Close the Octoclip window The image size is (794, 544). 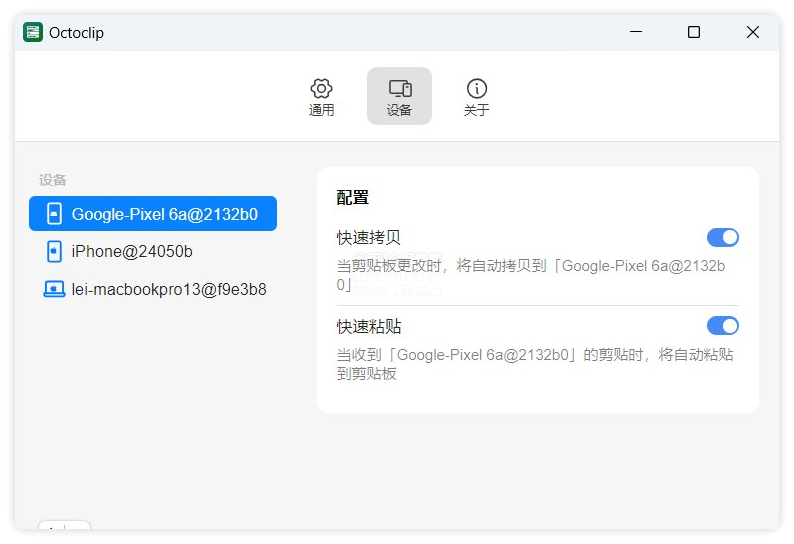coord(752,32)
